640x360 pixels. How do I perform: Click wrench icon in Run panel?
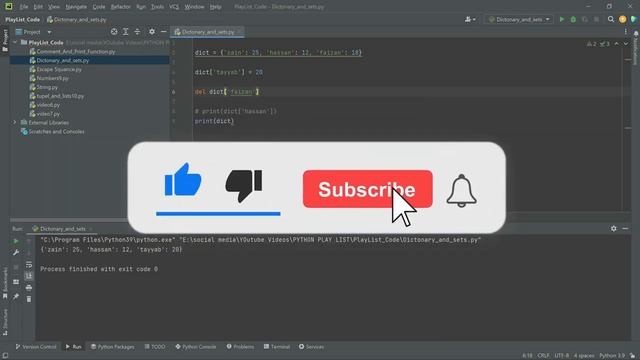pyautogui.click(x=16, y=253)
